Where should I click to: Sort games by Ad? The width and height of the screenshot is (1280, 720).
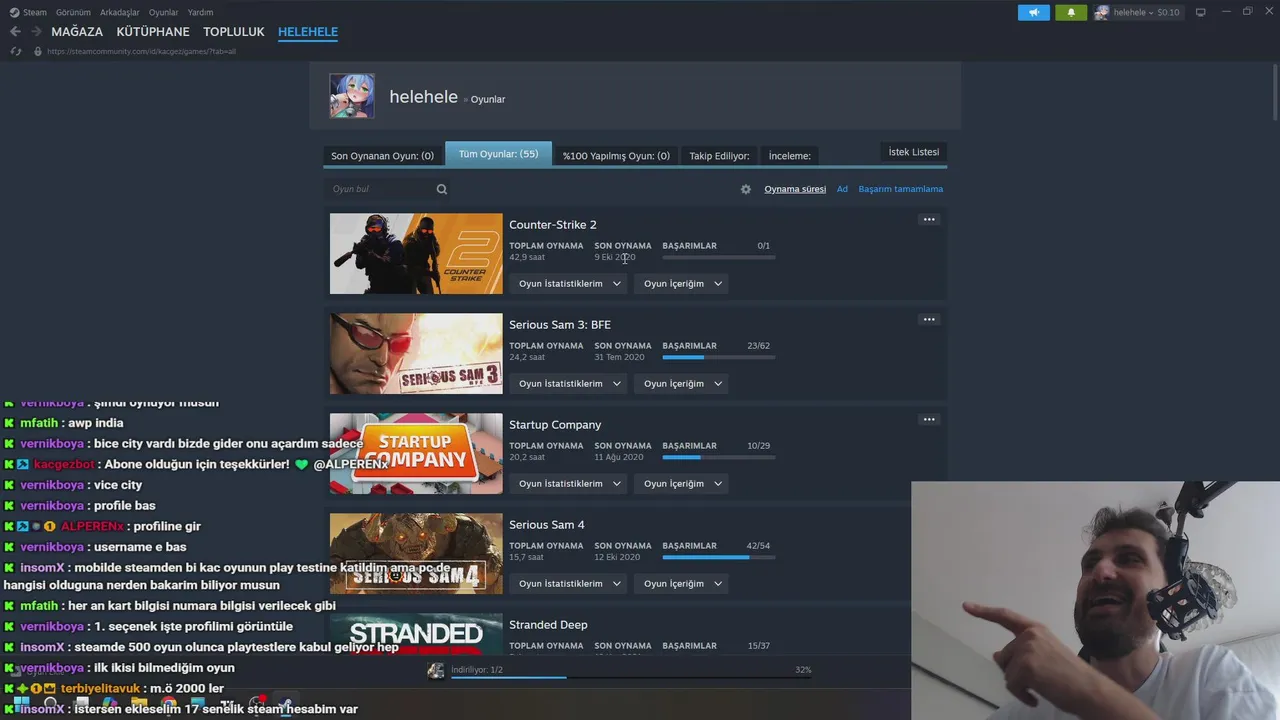842,189
